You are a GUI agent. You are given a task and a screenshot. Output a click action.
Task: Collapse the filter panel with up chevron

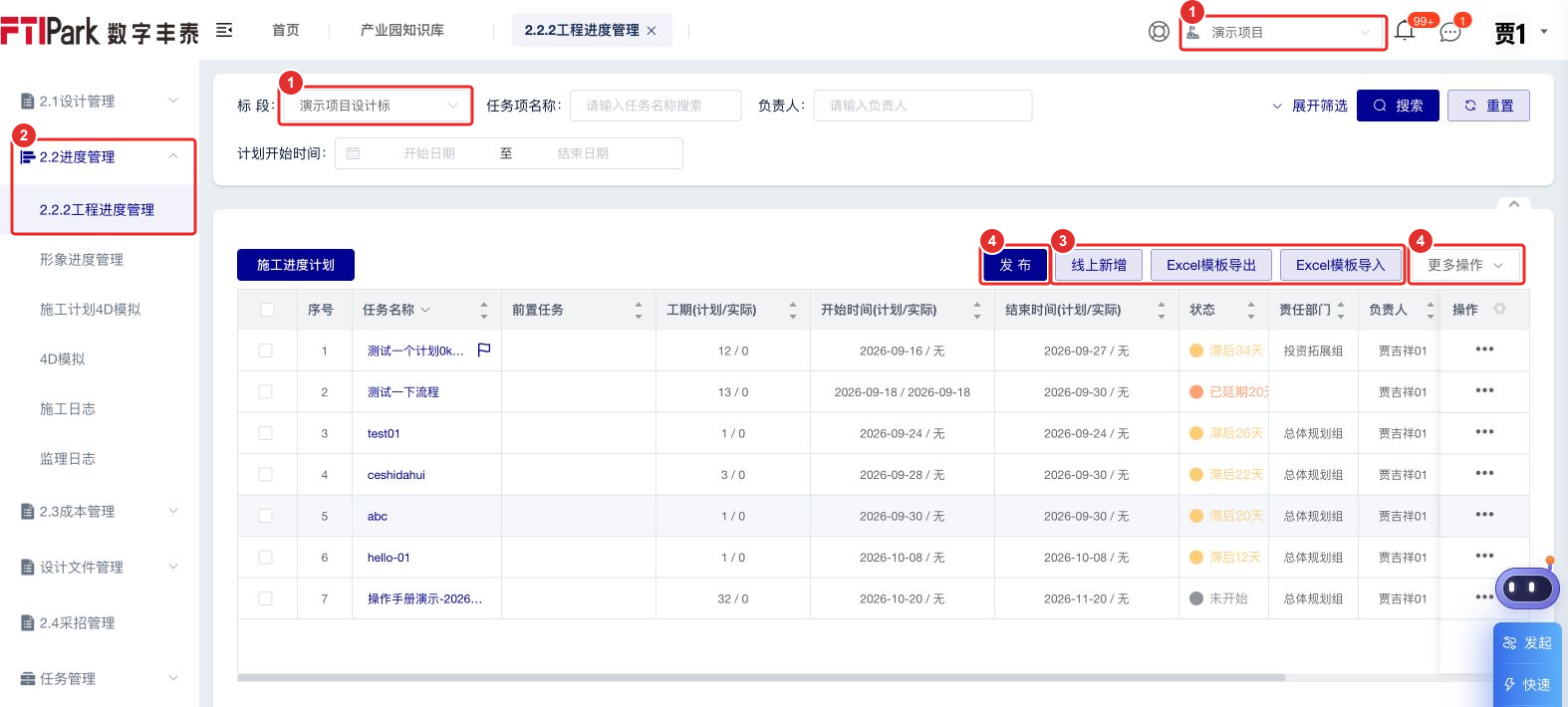[x=1514, y=203]
